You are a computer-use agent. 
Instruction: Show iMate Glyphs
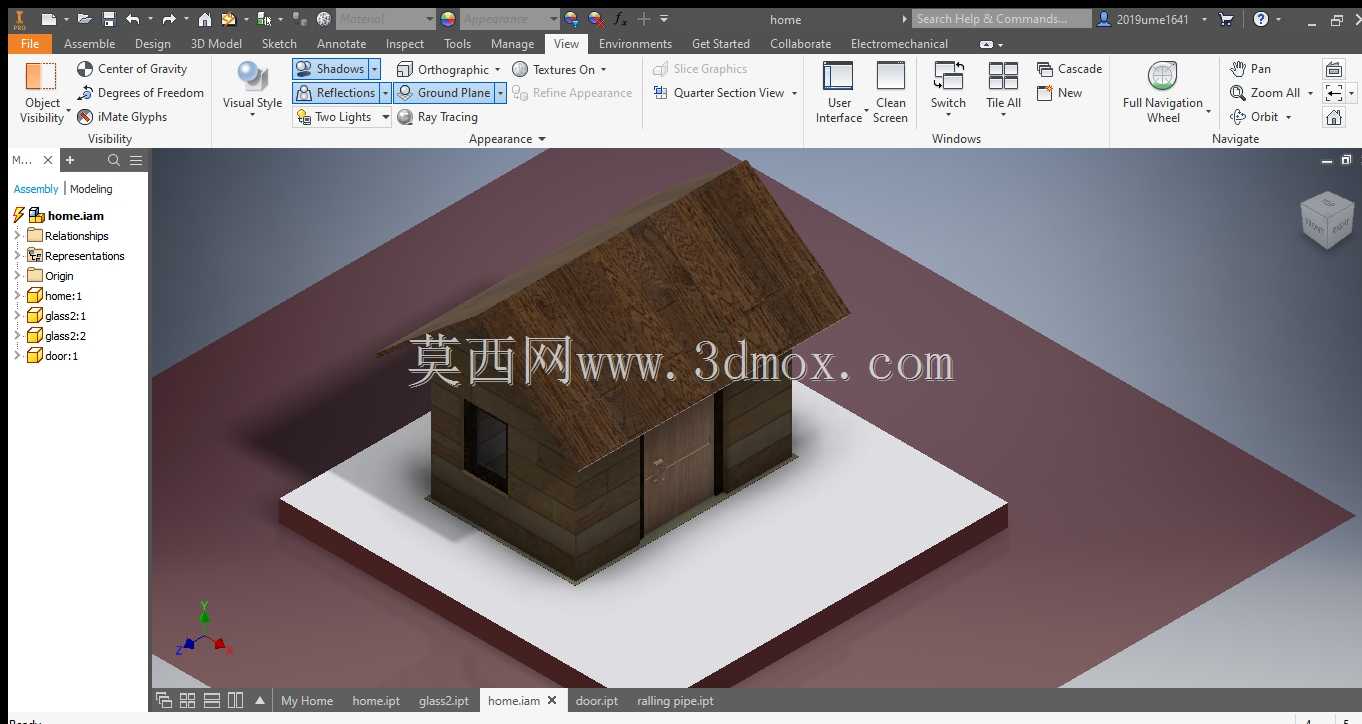tap(122, 117)
